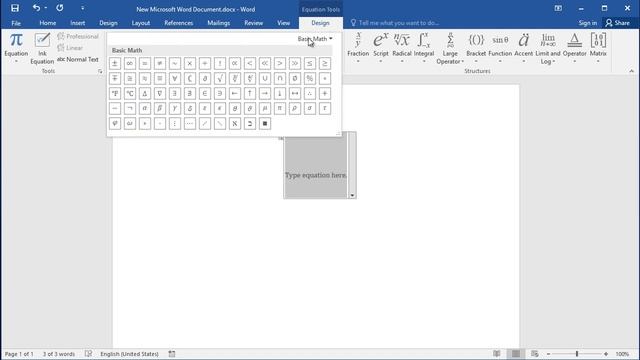Insert the up arrow symbol
This screenshot has height=360, width=640.
(x=250, y=93)
